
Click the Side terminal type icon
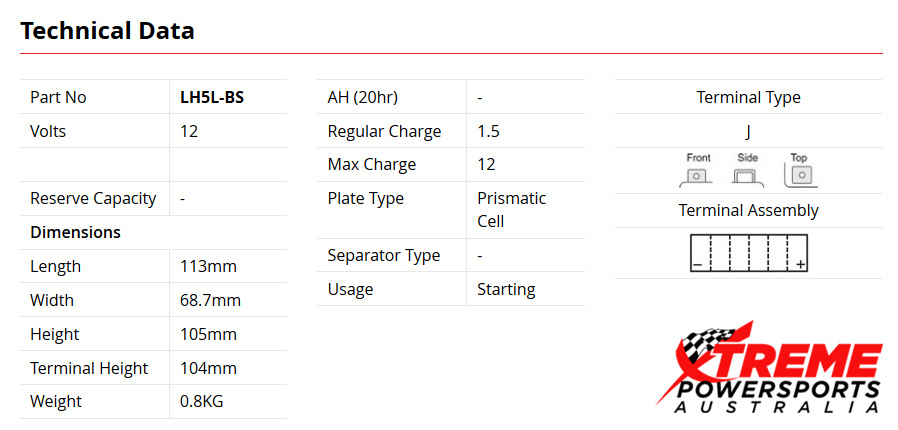pos(747,171)
